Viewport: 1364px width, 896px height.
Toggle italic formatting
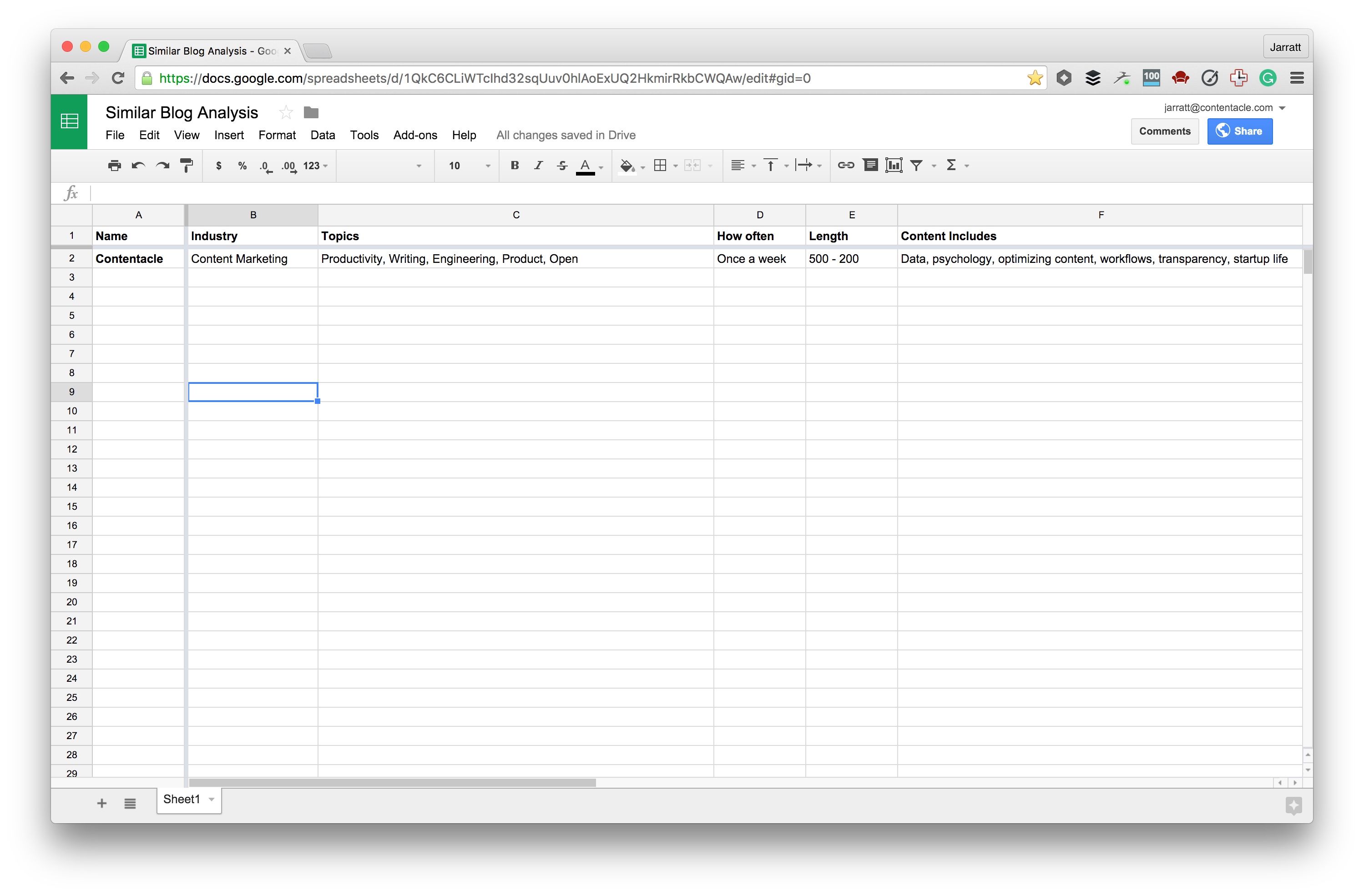pyautogui.click(x=538, y=166)
